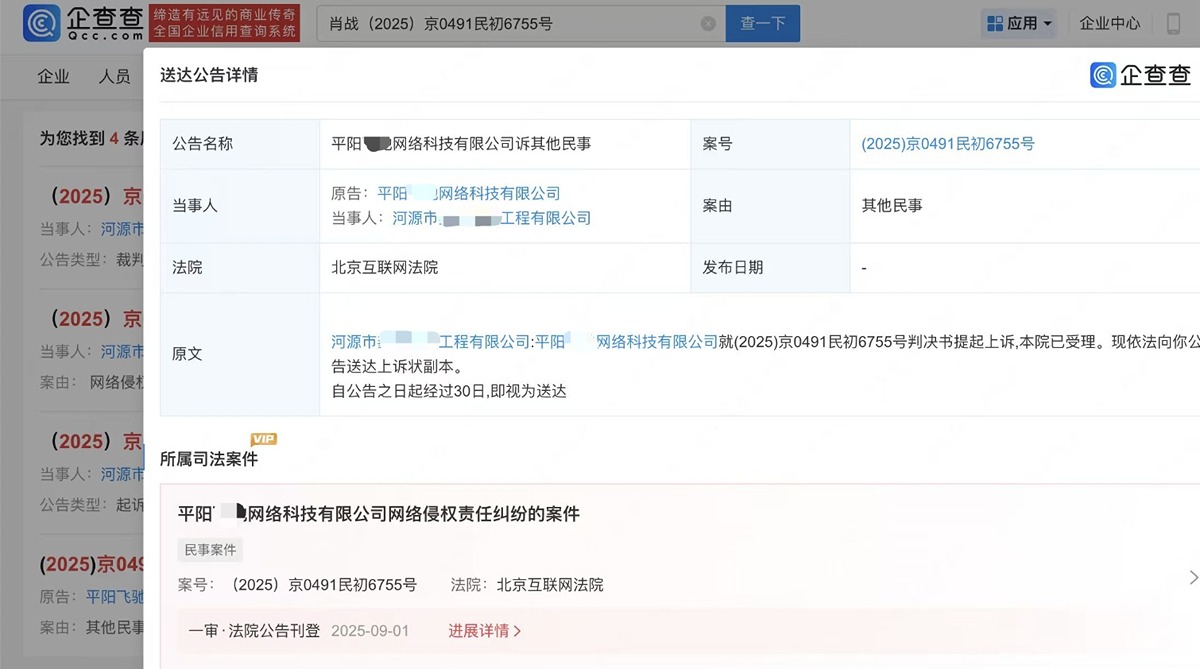Open the case title 网络侵权责任纠纷的案件

click(x=378, y=514)
